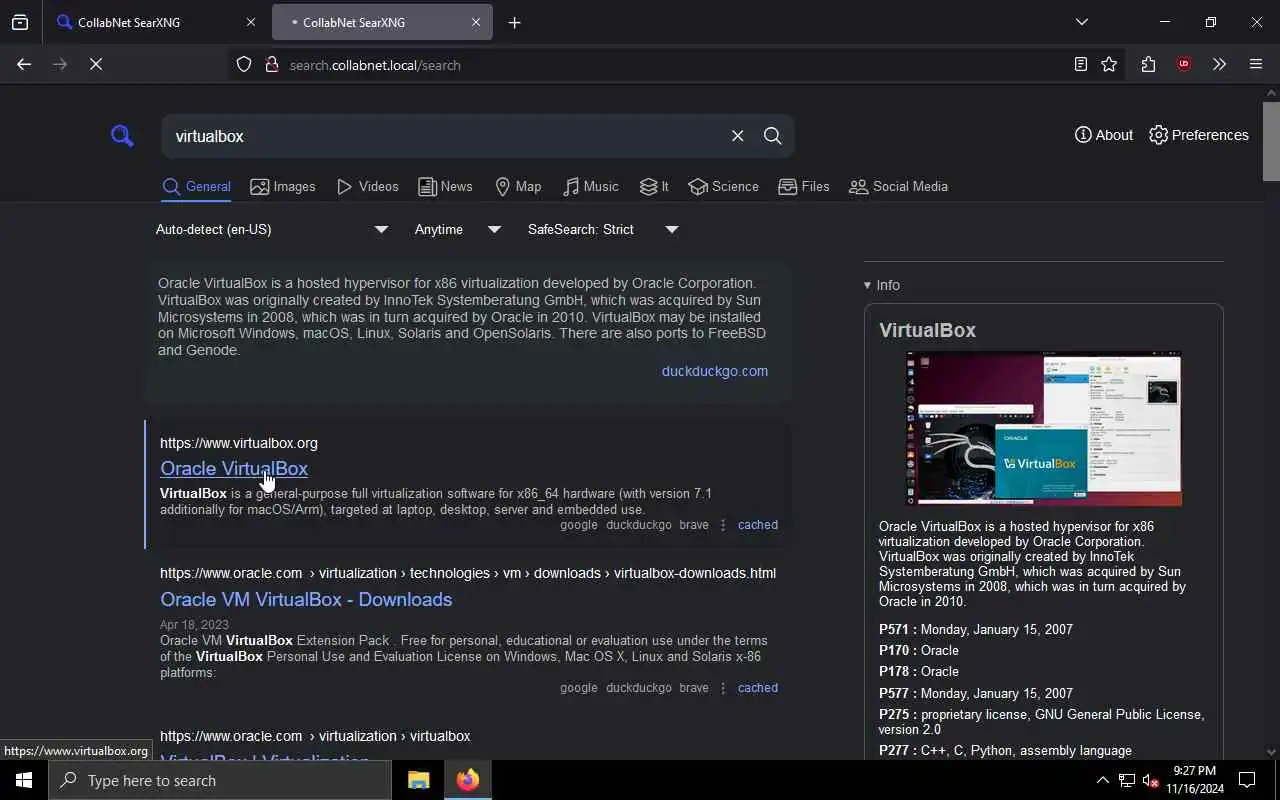Stop loading the page
Screen dimensions: 1280x800
click(x=96, y=64)
